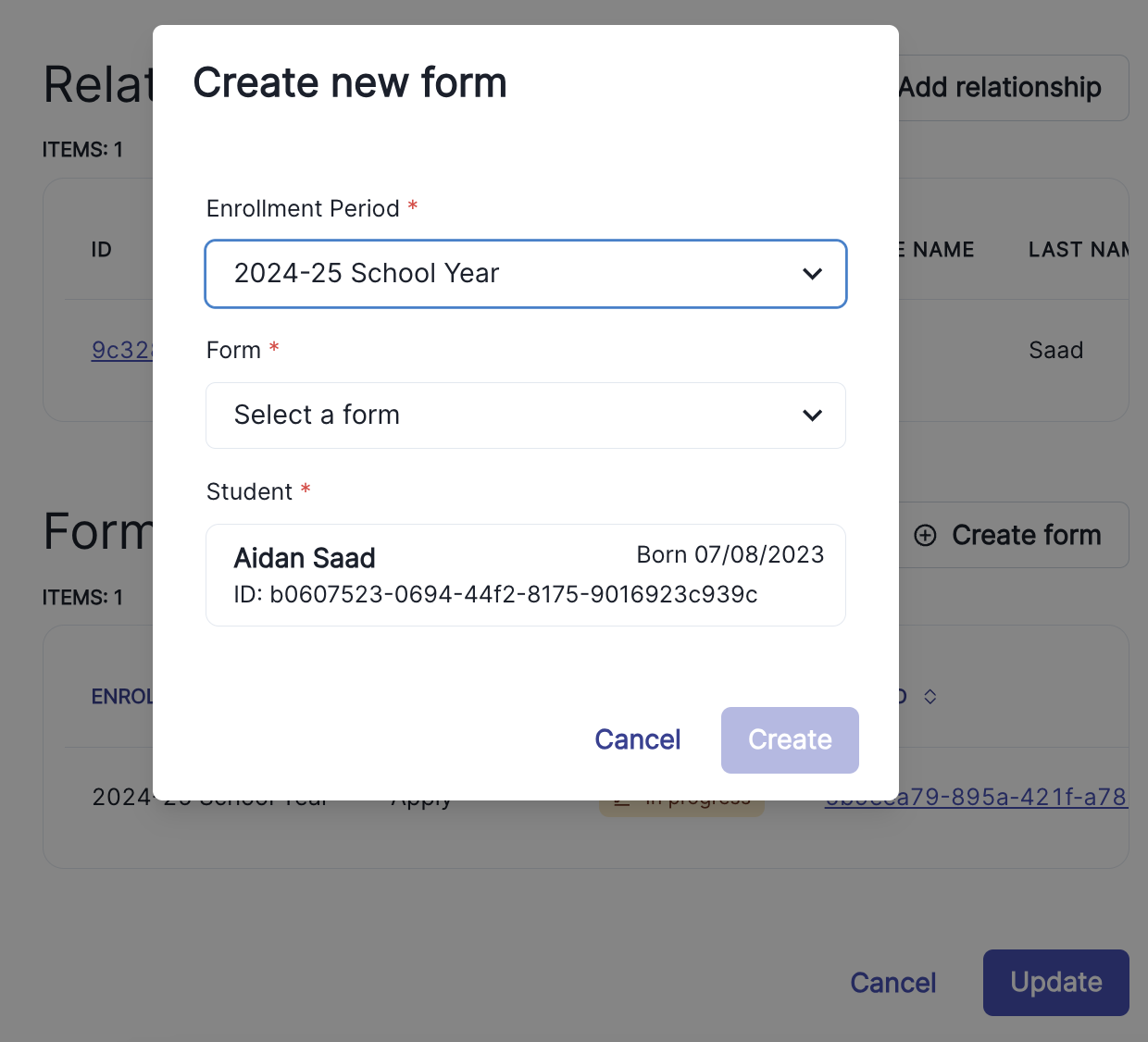Expand the 2024-25 School Year selector
Image resolution: width=1148 pixels, height=1042 pixels.
pos(526,274)
